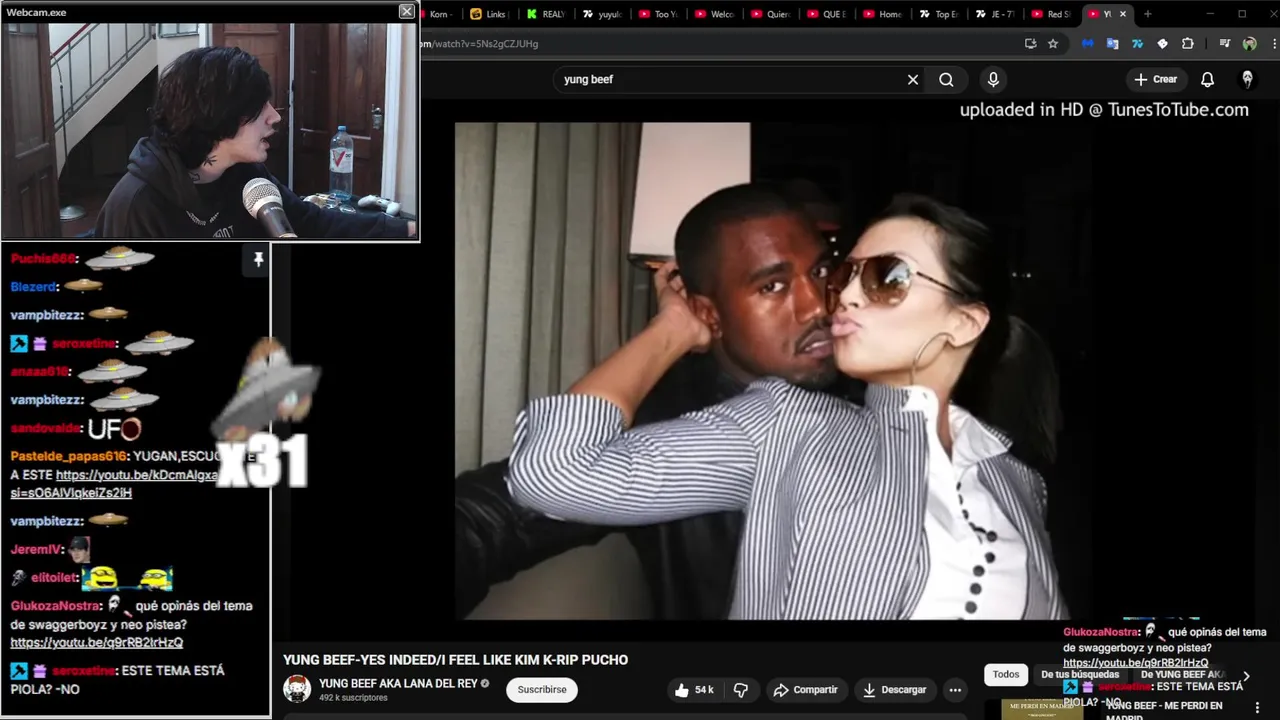The height and width of the screenshot is (720, 1280).
Task: Open the browser Extensions puzzle icon
Action: (1188, 43)
